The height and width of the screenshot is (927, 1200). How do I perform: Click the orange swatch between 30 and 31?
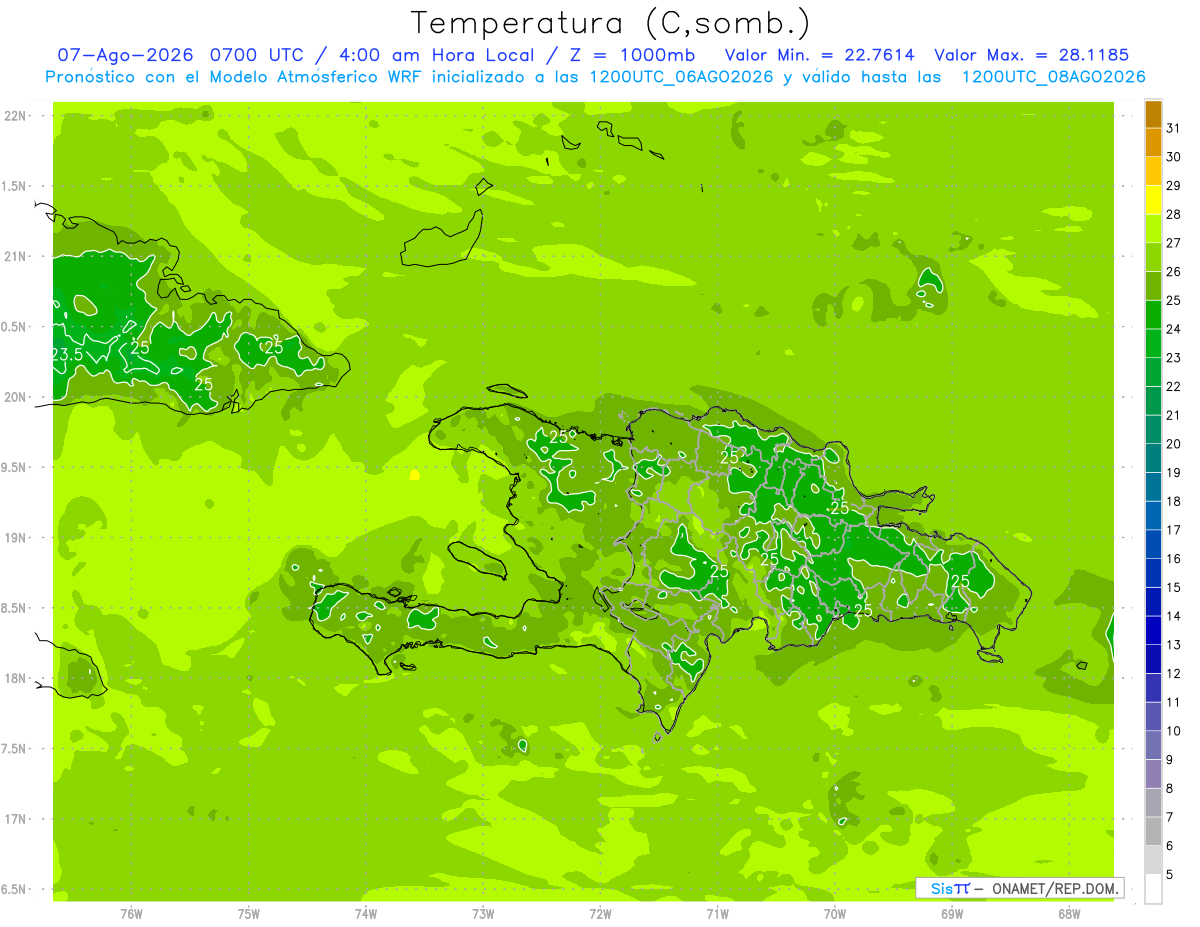[x=1153, y=142]
